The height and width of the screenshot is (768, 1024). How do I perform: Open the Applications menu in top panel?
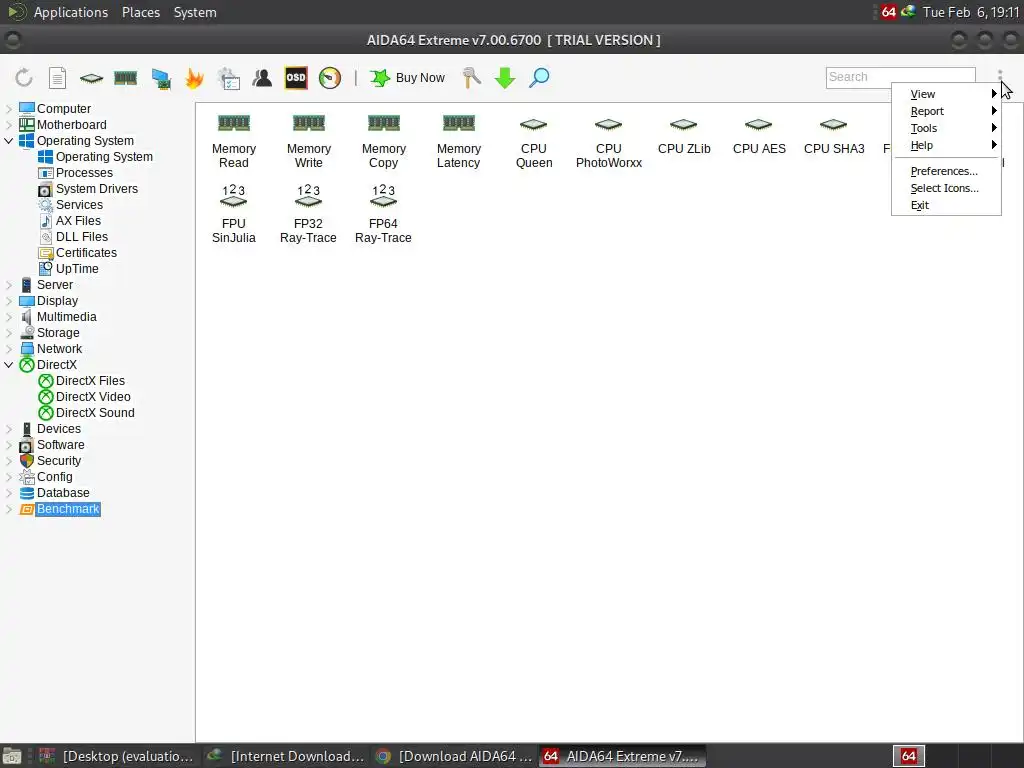coord(71,12)
